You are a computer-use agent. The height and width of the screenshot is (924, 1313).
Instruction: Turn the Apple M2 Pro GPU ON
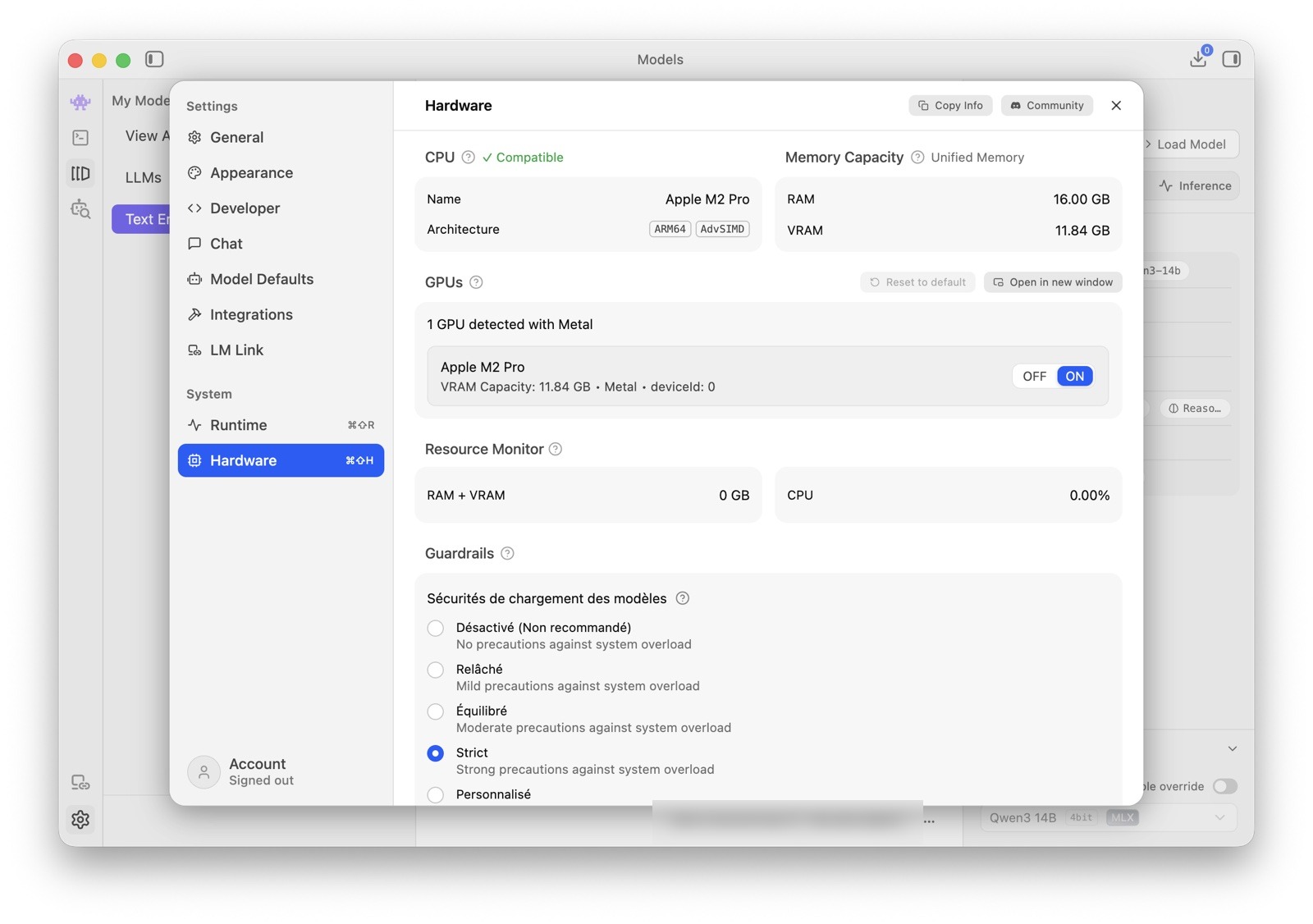[1075, 376]
